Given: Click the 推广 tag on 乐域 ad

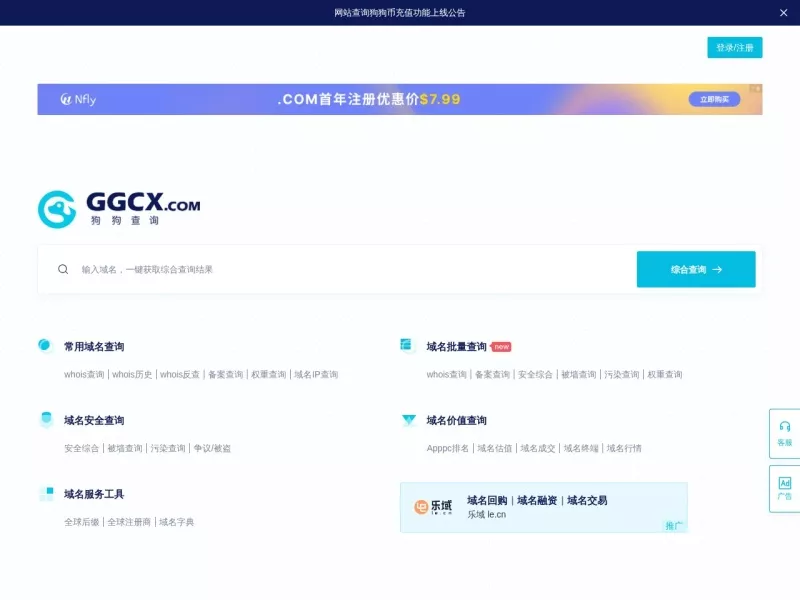Looking at the screenshot, I should [673, 526].
